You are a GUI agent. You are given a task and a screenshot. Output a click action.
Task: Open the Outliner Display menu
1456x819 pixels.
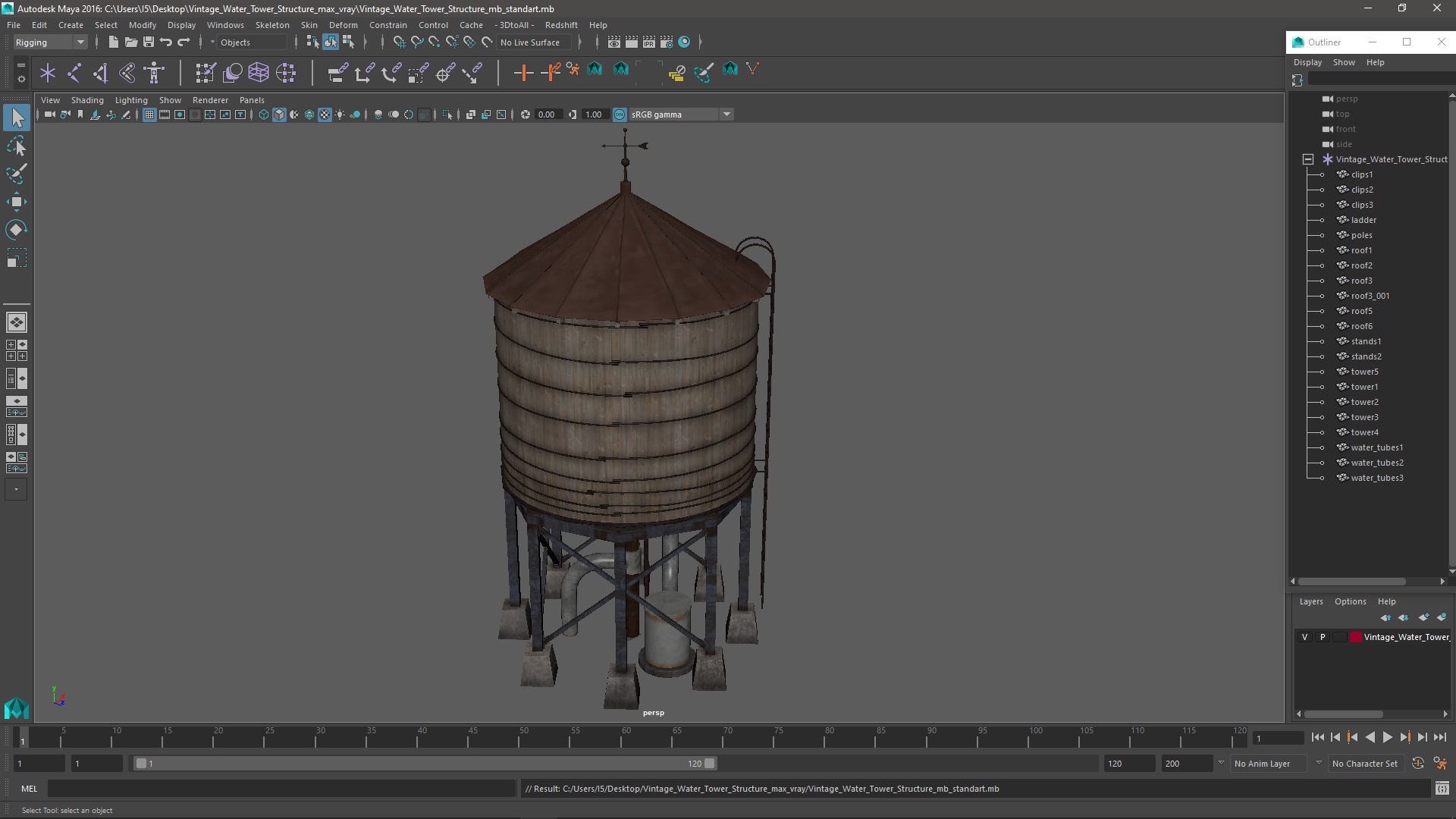click(1307, 62)
